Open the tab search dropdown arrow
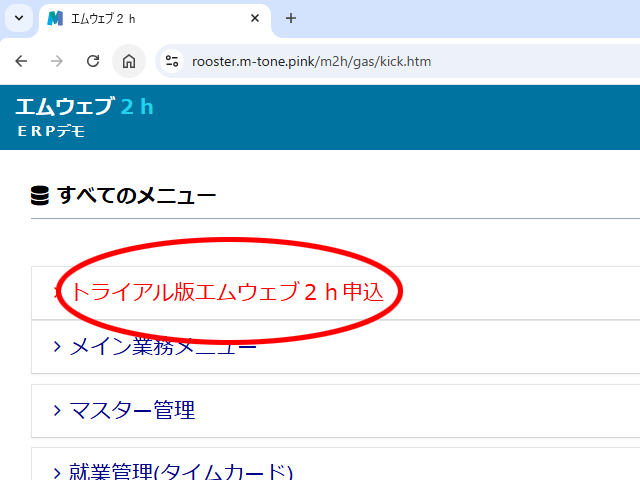Image resolution: width=640 pixels, height=480 pixels. coord(19,18)
